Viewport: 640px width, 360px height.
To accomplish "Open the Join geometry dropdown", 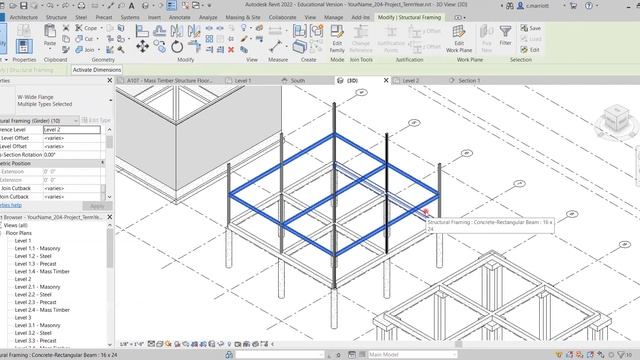I will click(99, 50).
